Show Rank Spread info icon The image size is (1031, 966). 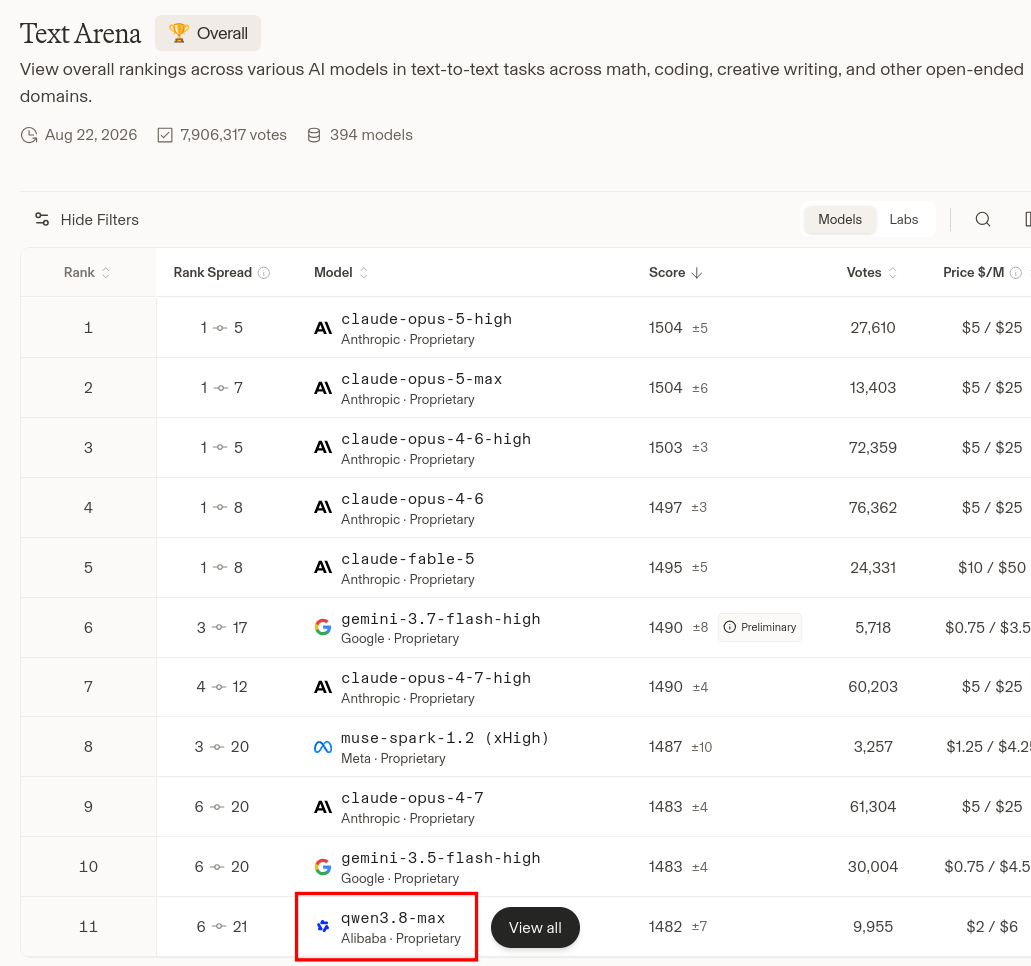264,273
